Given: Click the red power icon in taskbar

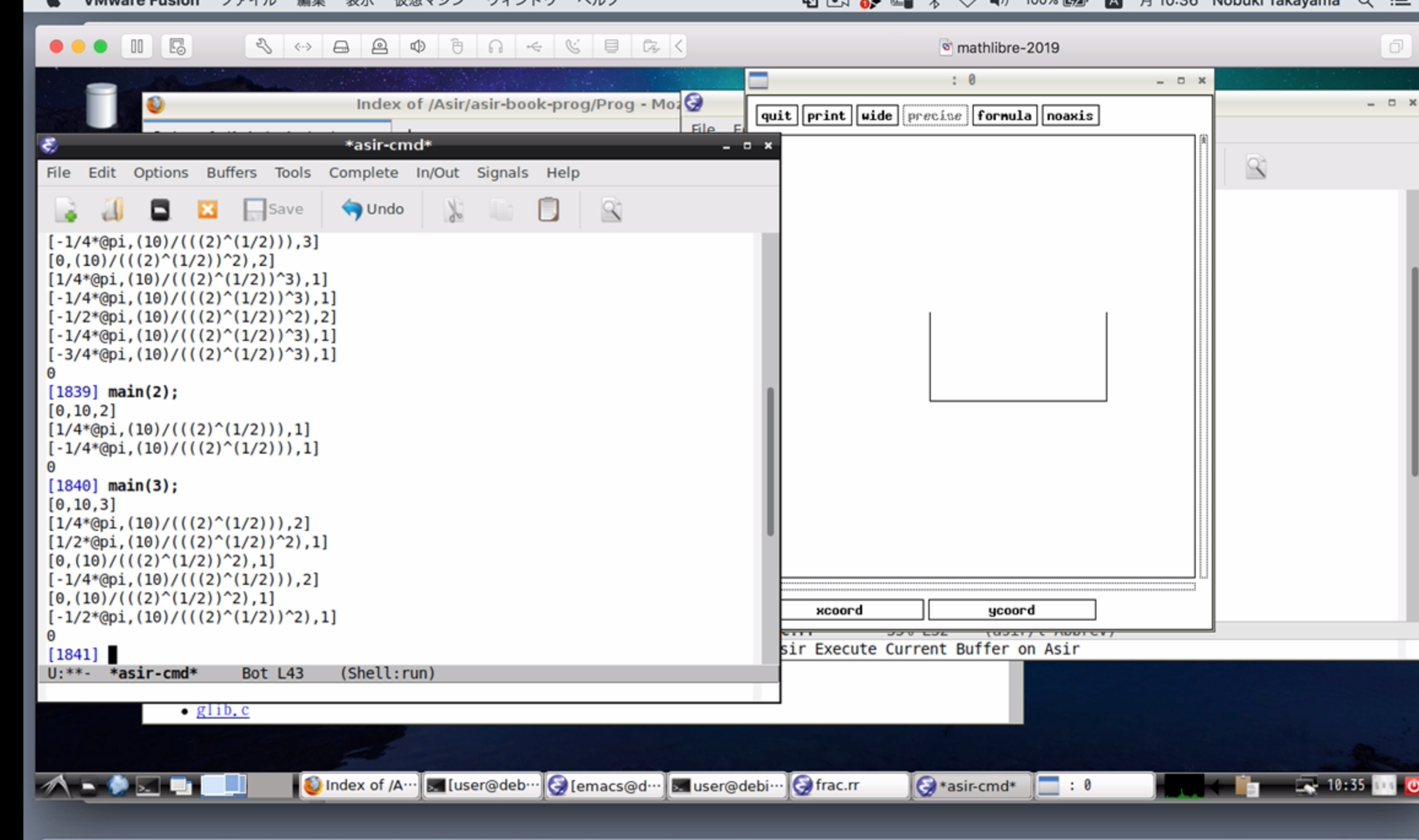Looking at the screenshot, I should [1411, 785].
